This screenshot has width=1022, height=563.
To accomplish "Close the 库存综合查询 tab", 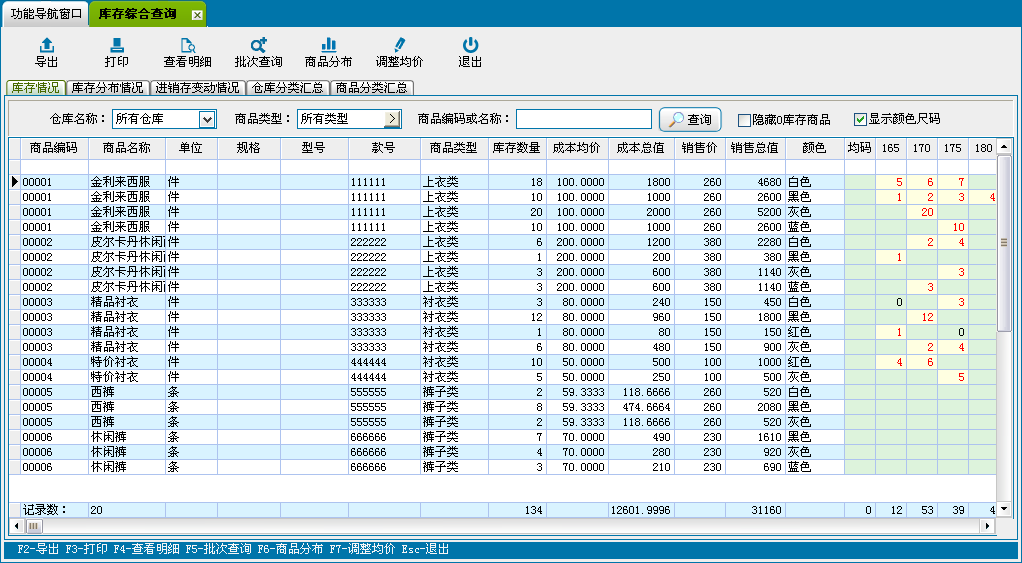I will tap(197, 15).
